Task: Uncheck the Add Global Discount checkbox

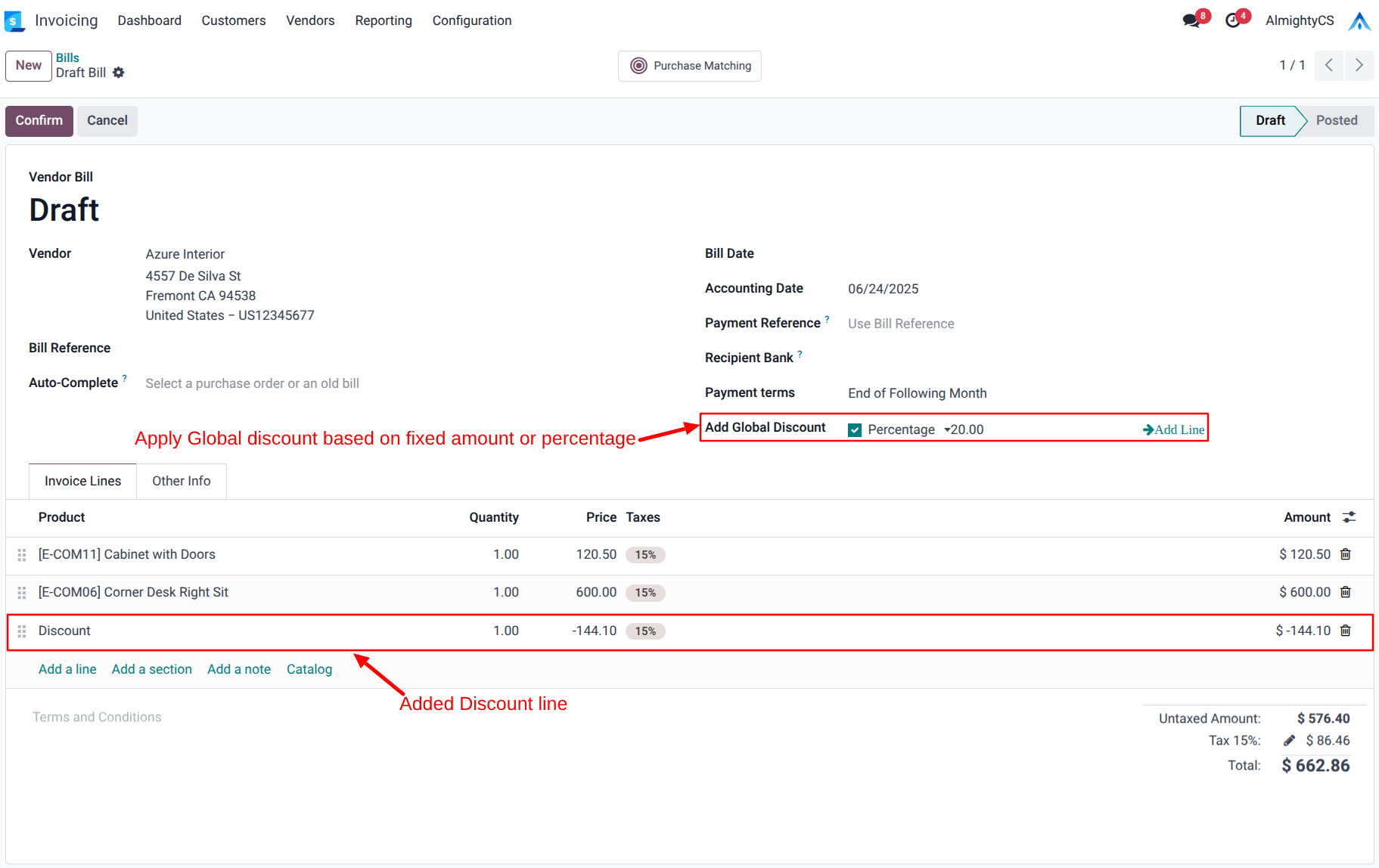Action: click(x=855, y=430)
